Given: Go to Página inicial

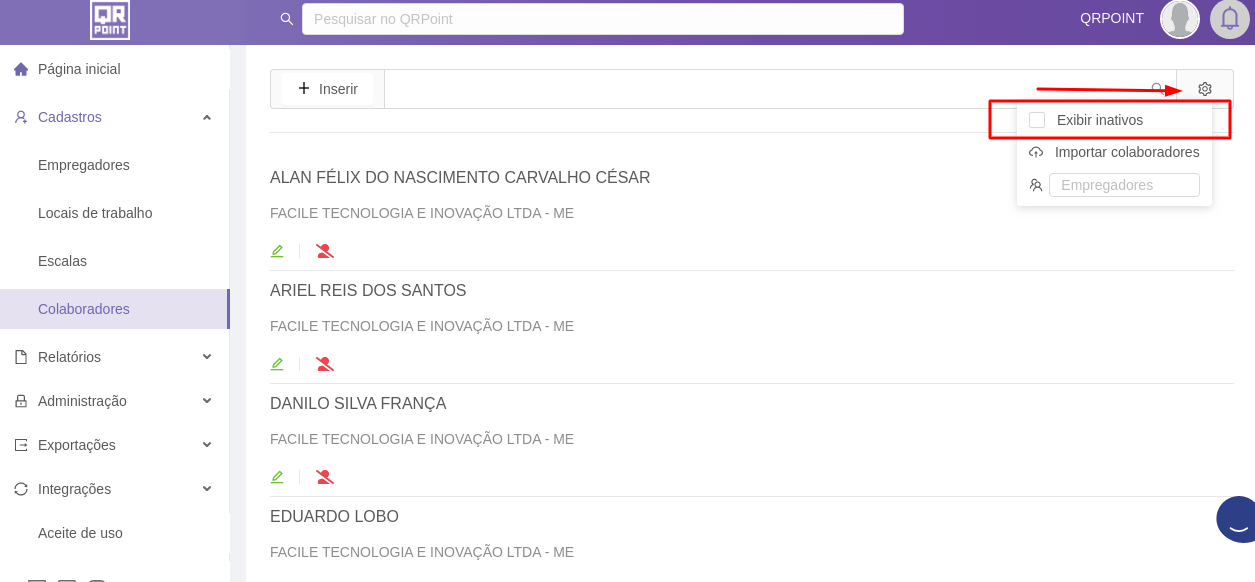Looking at the screenshot, I should point(79,69).
